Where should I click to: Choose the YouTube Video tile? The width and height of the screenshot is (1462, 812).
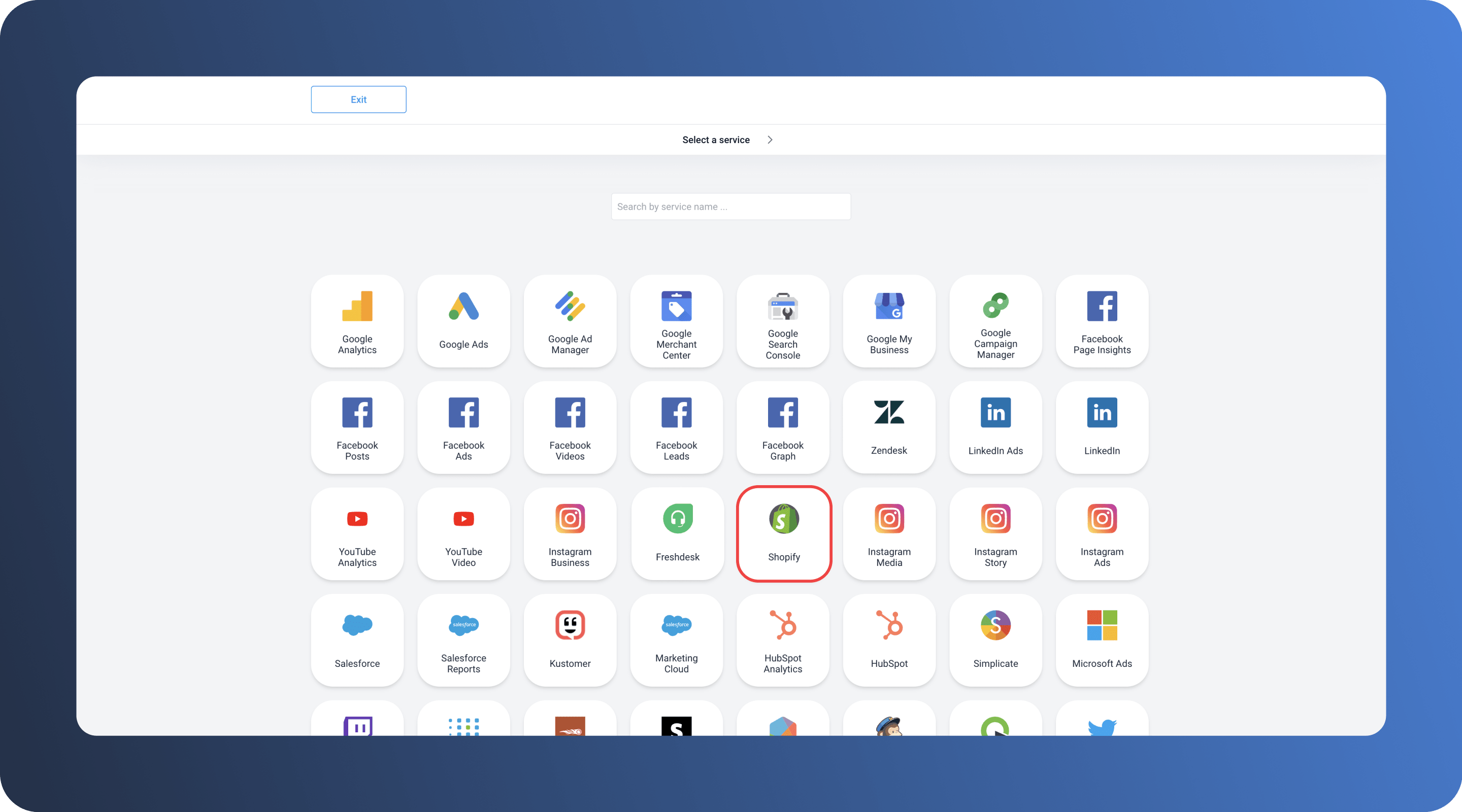pyautogui.click(x=463, y=534)
